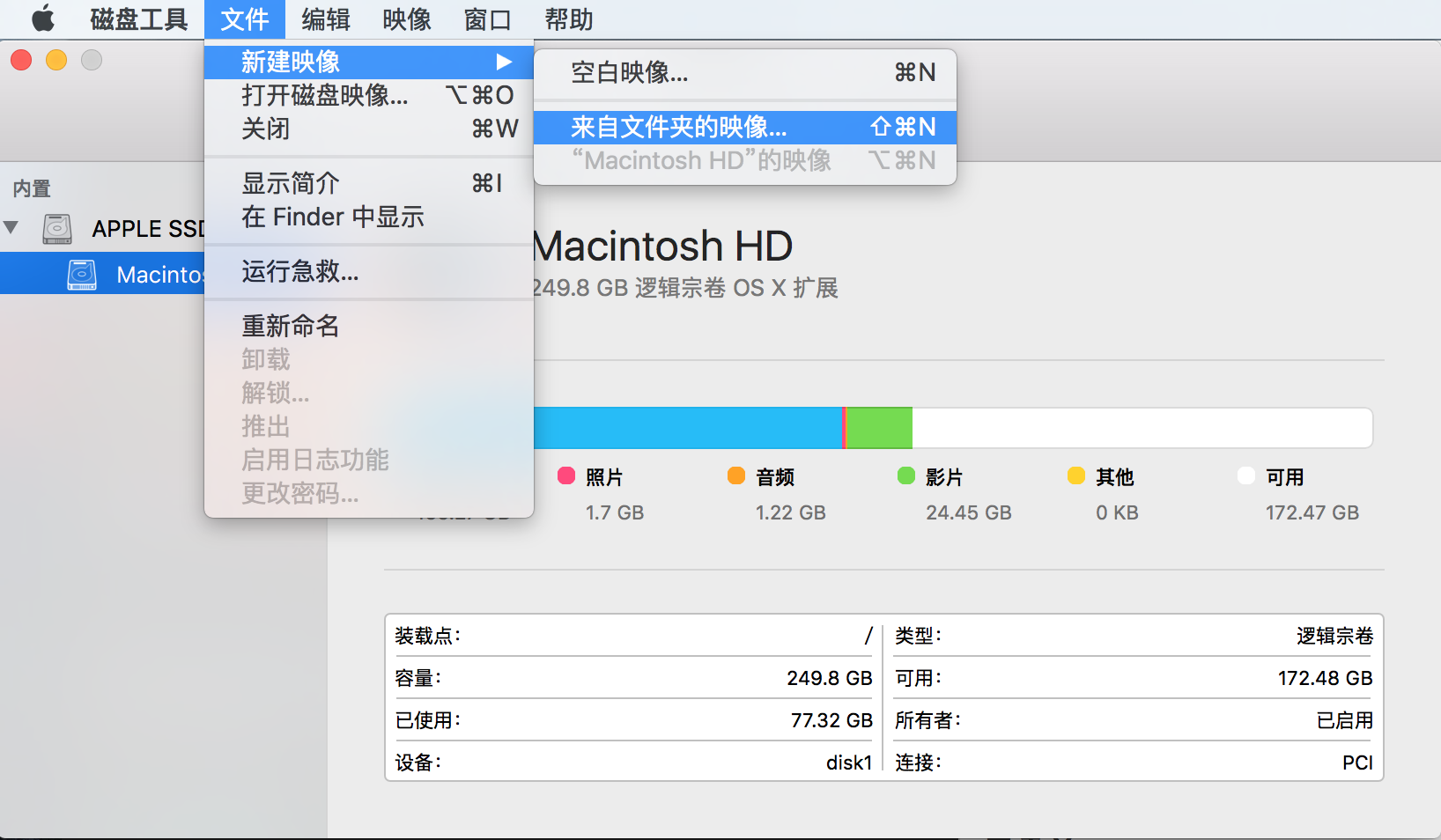Click the 24.45 GB movies size value

(x=969, y=512)
